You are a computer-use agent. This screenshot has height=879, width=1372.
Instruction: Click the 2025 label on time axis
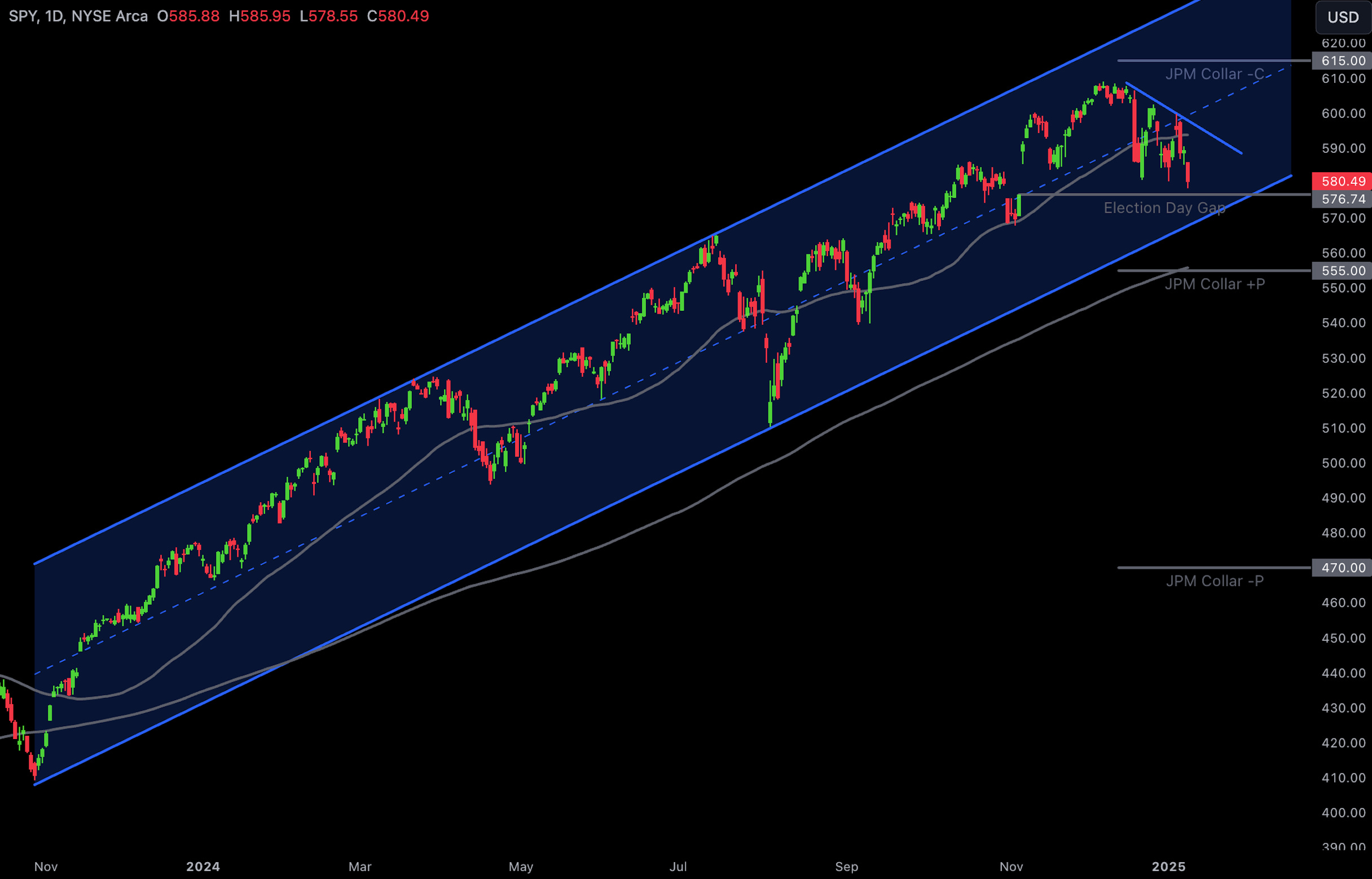click(x=1169, y=867)
